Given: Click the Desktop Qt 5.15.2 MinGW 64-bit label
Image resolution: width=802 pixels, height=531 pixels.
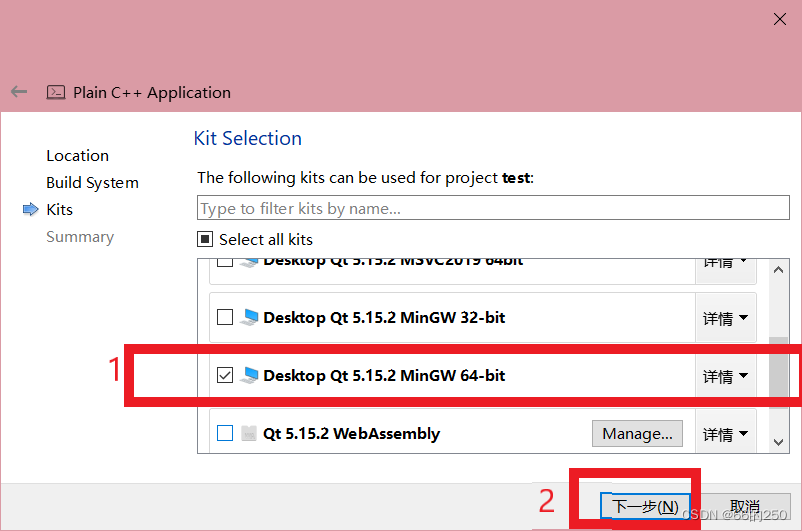Looking at the screenshot, I should (384, 375).
